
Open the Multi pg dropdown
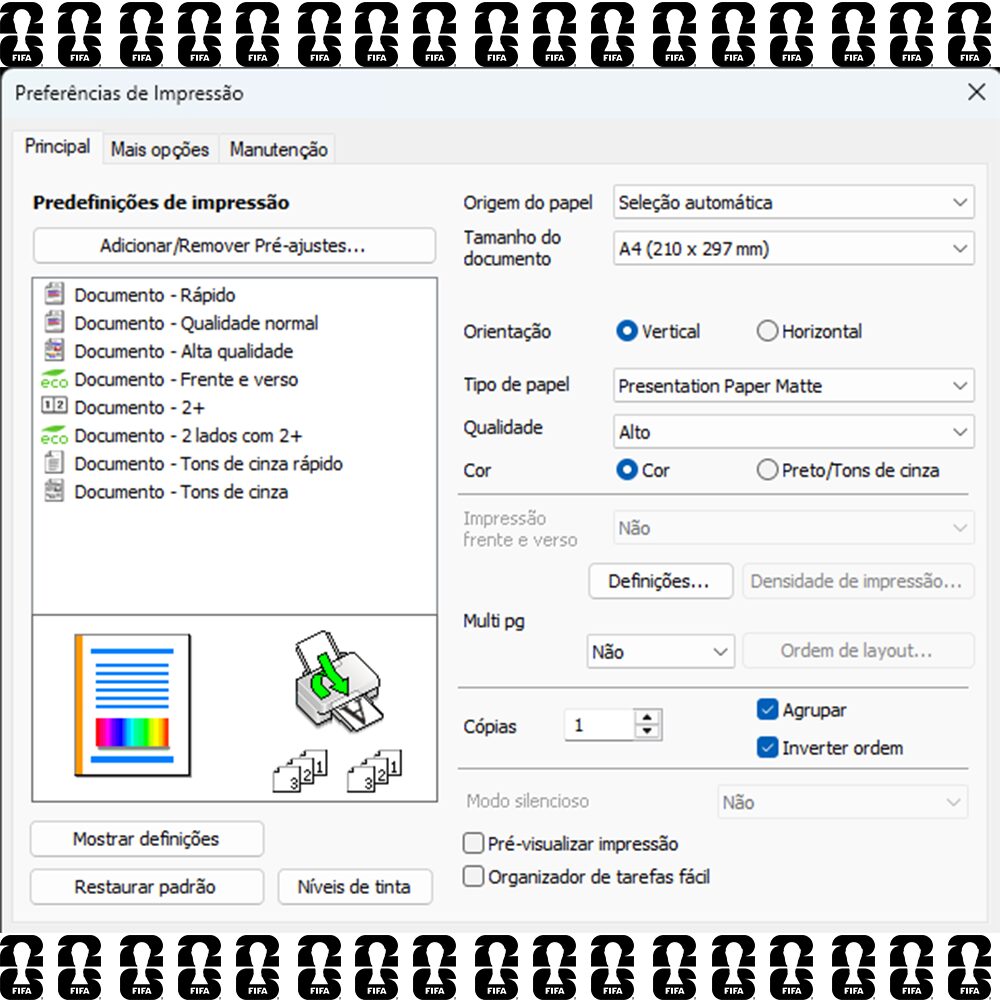[661, 651]
